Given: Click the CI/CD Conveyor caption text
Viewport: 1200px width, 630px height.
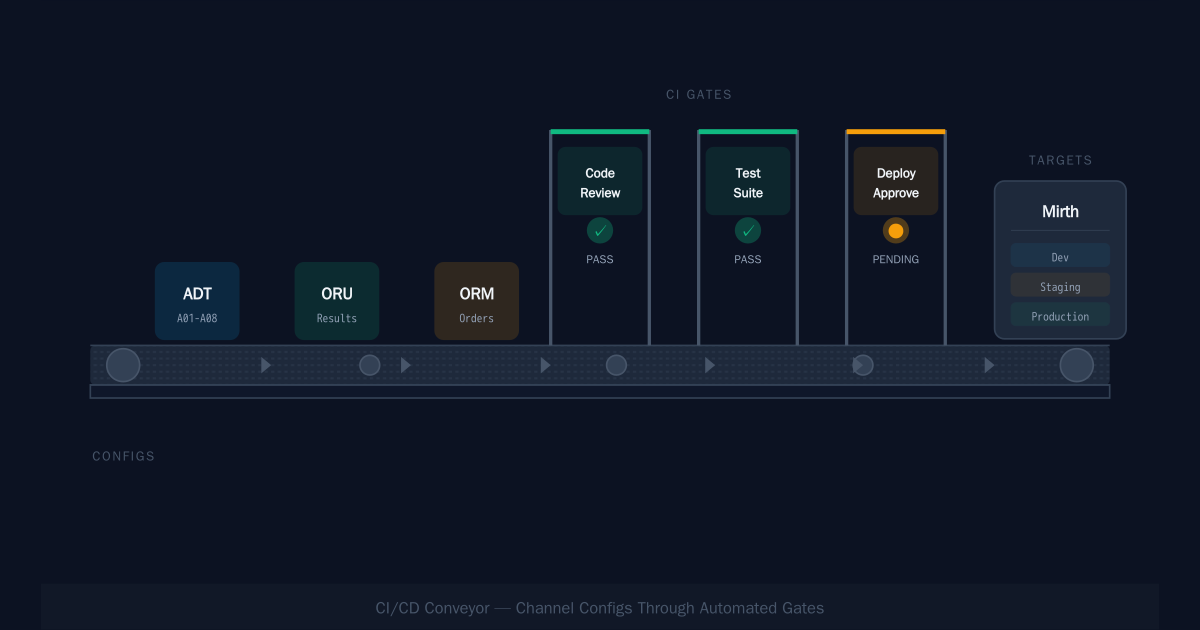Looking at the screenshot, I should pos(600,608).
